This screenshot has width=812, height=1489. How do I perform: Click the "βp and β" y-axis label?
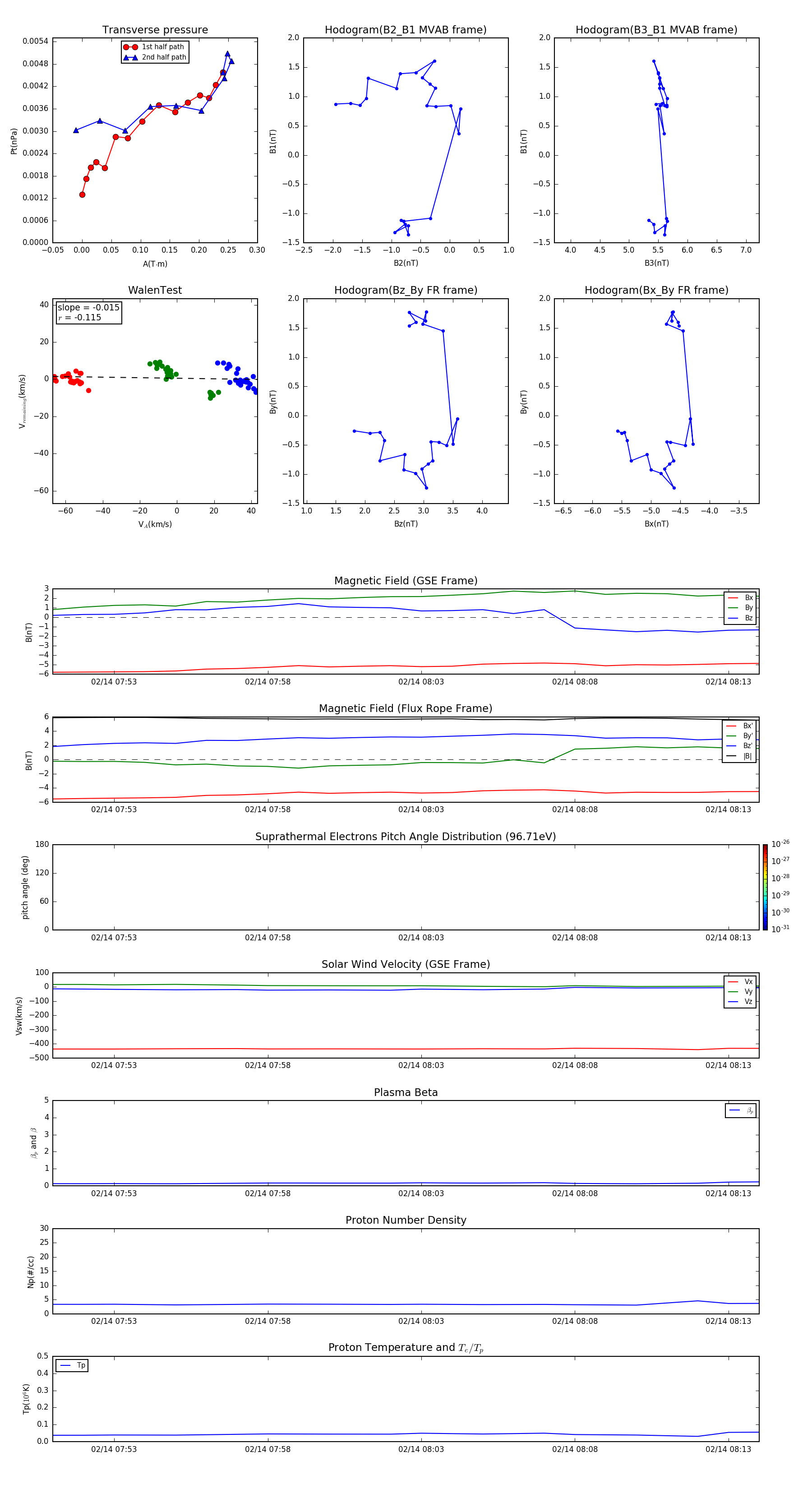[33, 1143]
